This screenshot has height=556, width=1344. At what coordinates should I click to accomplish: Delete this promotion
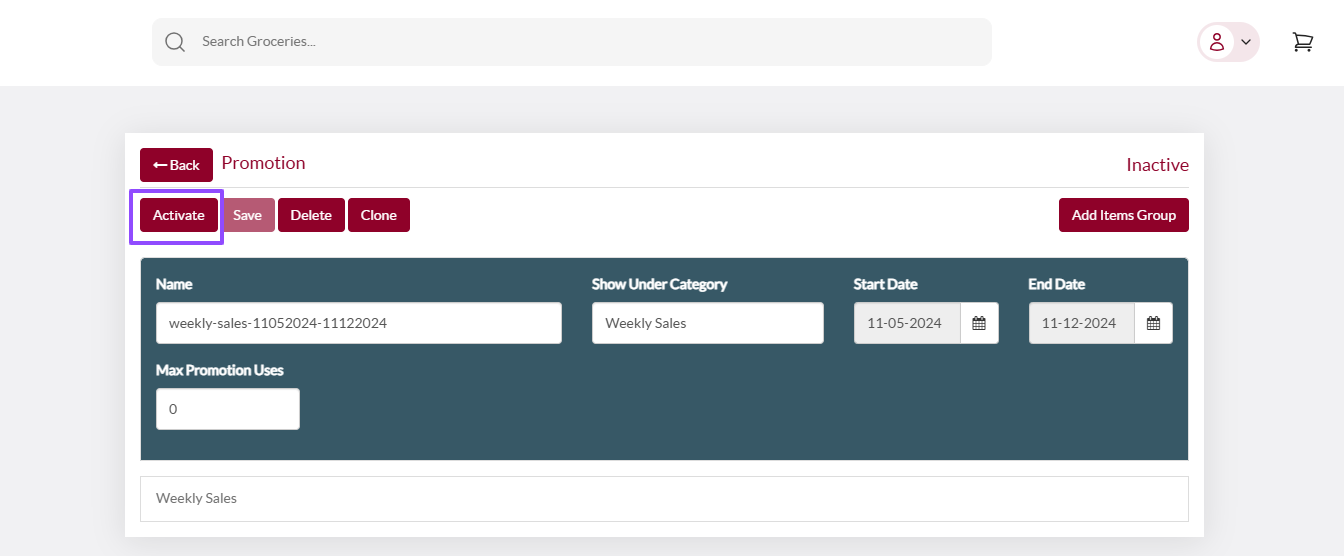coord(311,215)
